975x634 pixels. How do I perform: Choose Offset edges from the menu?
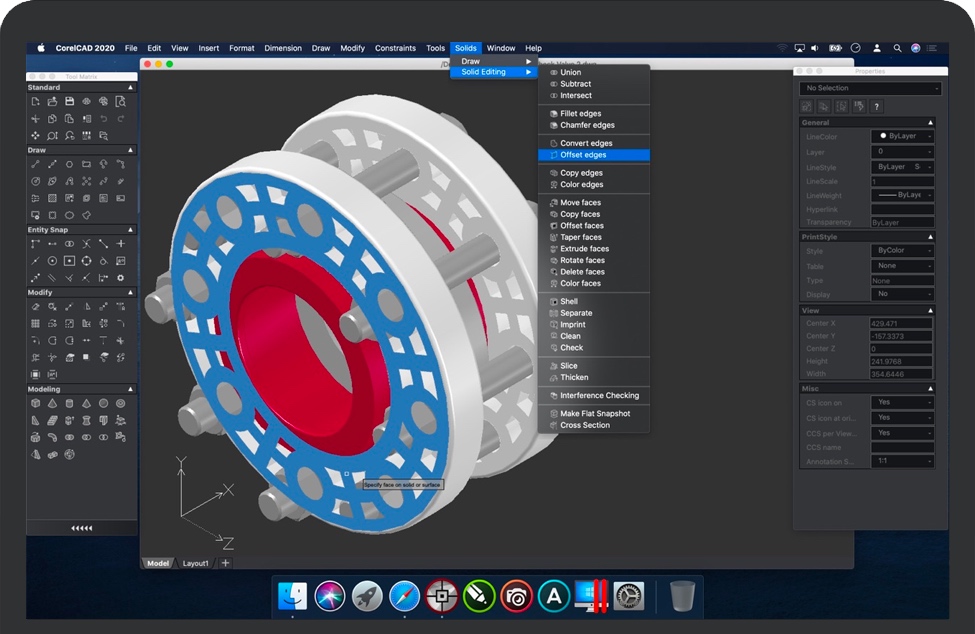pyautogui.click(x=583, y=155)
